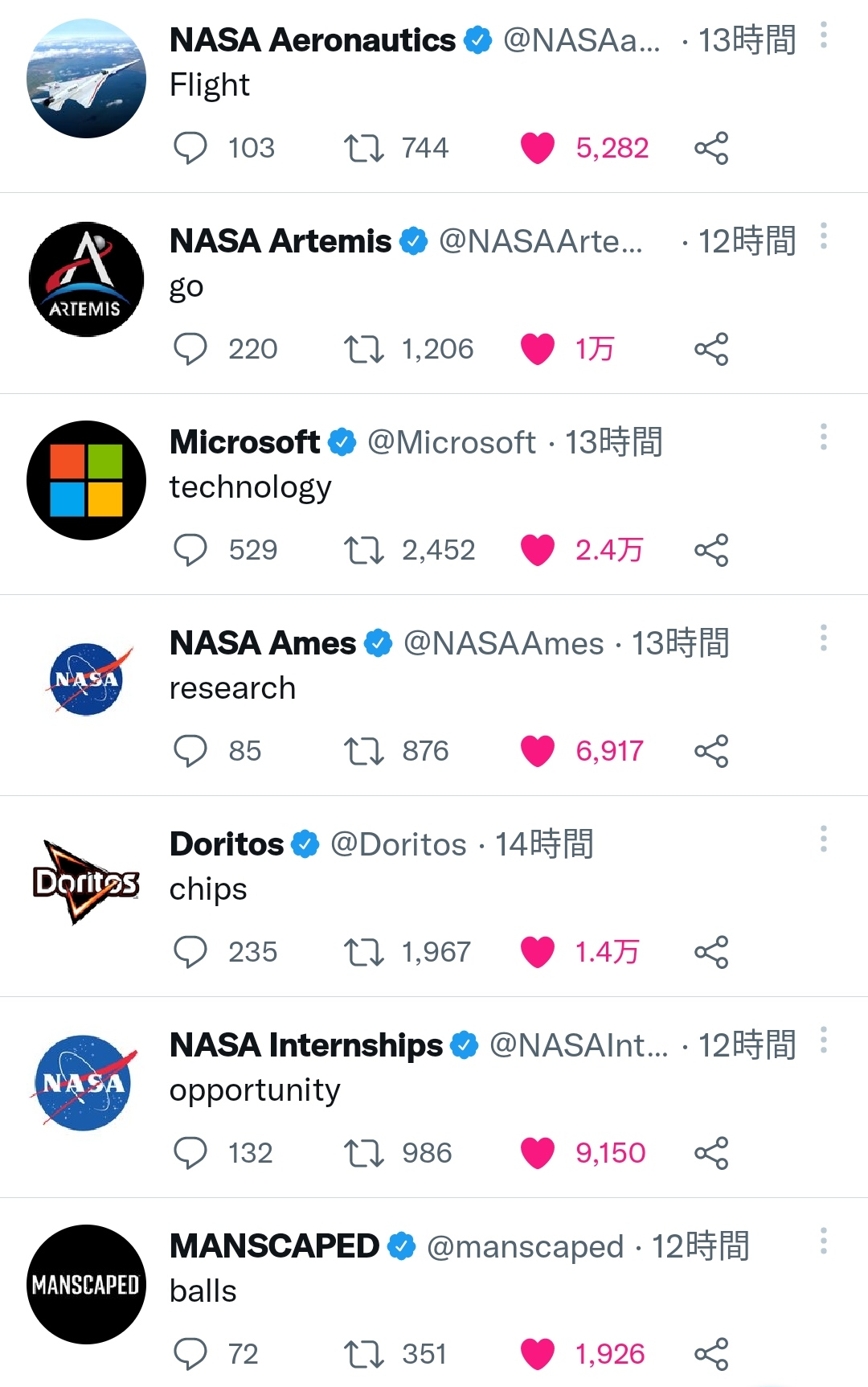
Task: Retweet the NASA Artemis tweet
Action: point(363,349)
